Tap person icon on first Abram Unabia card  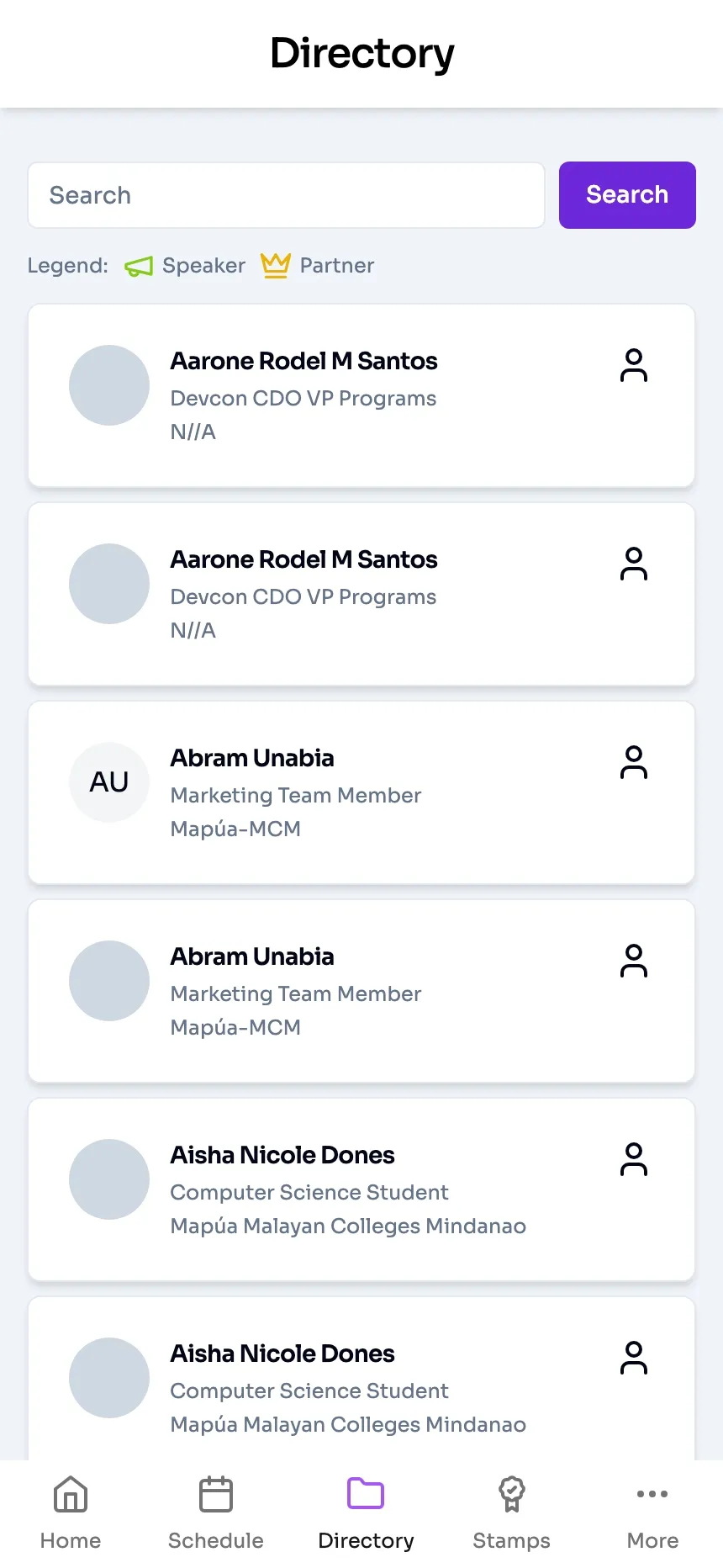tap(634, 763)
